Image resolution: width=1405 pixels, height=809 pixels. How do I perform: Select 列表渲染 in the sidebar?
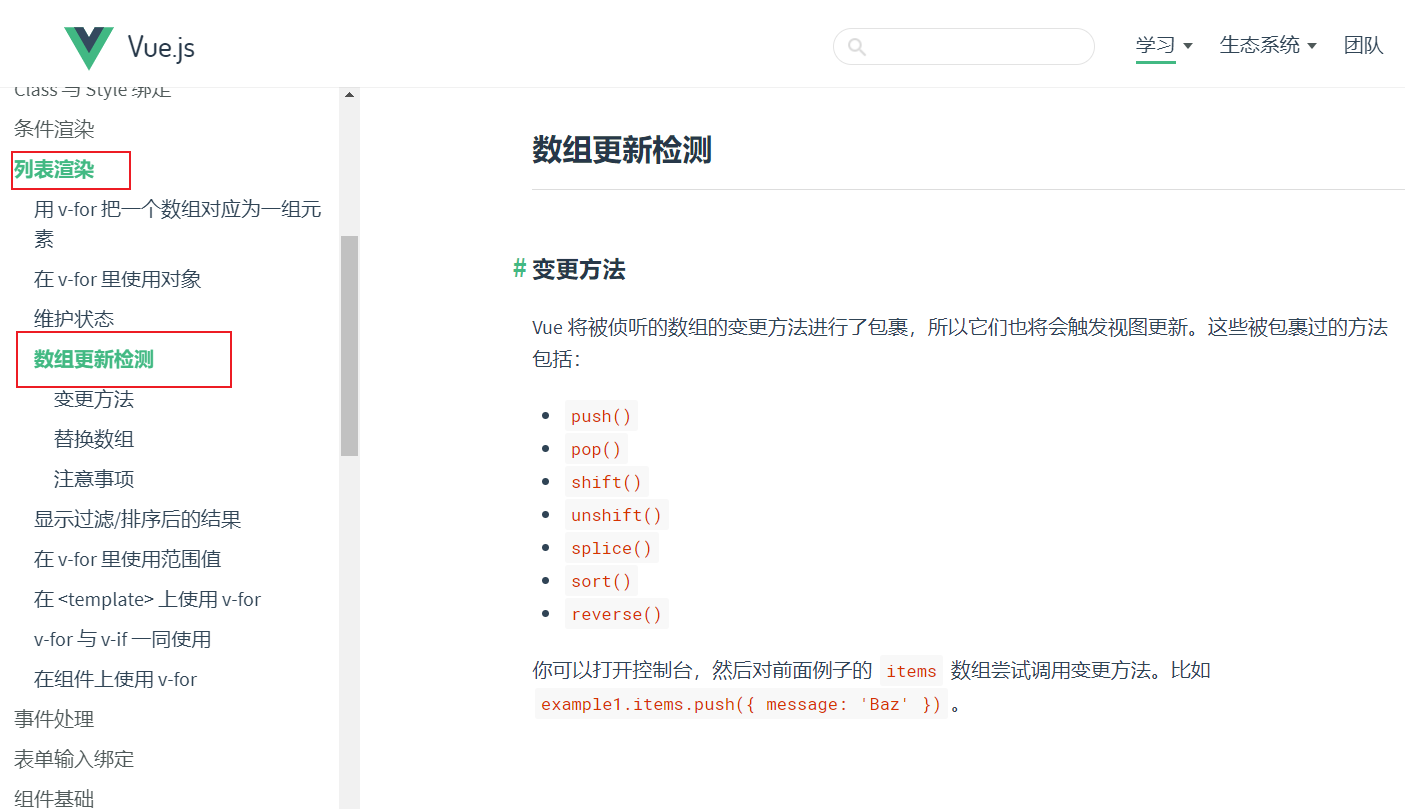tap(54, 169)
